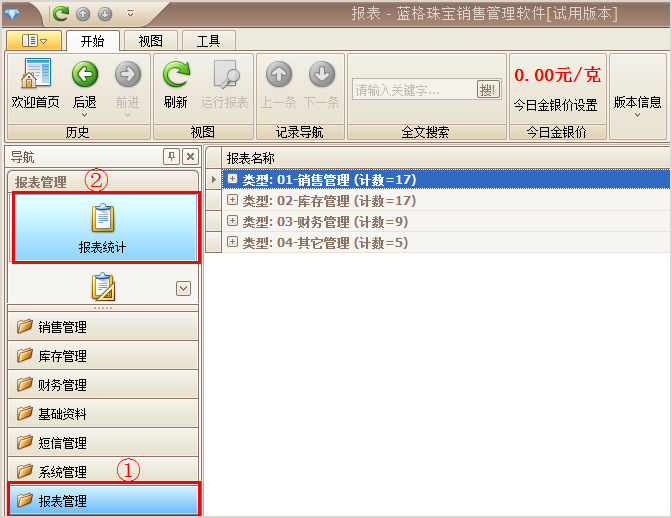Expand the 04-其它管理 report group
Screen dimensions: 672x518
tap(232, 242)
